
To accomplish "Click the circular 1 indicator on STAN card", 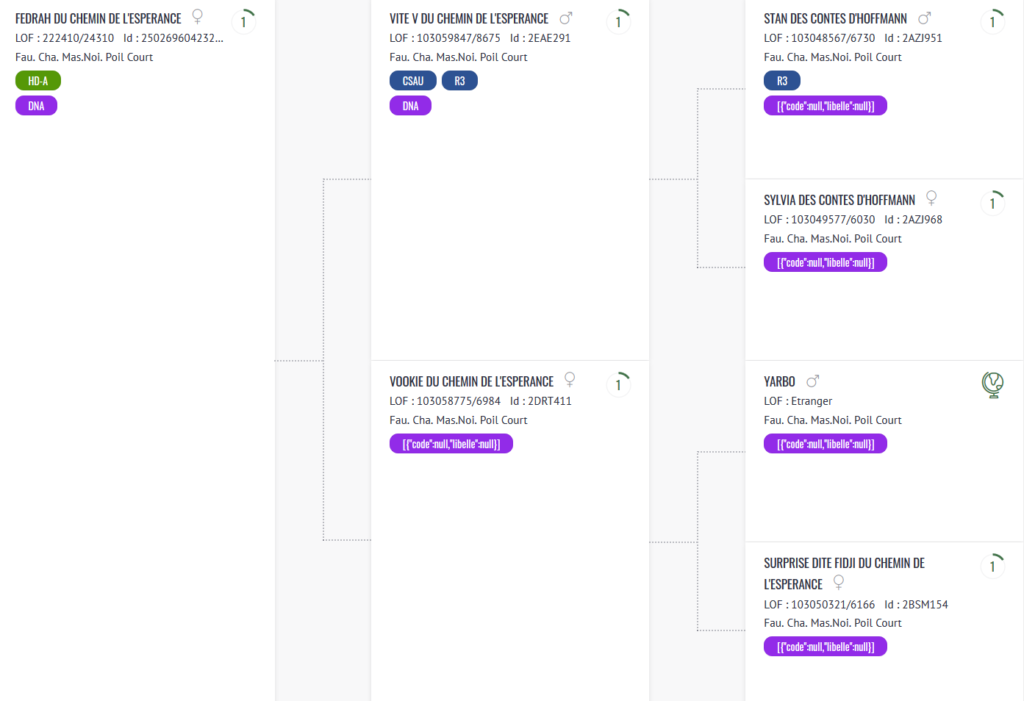I will pos(993,22).
